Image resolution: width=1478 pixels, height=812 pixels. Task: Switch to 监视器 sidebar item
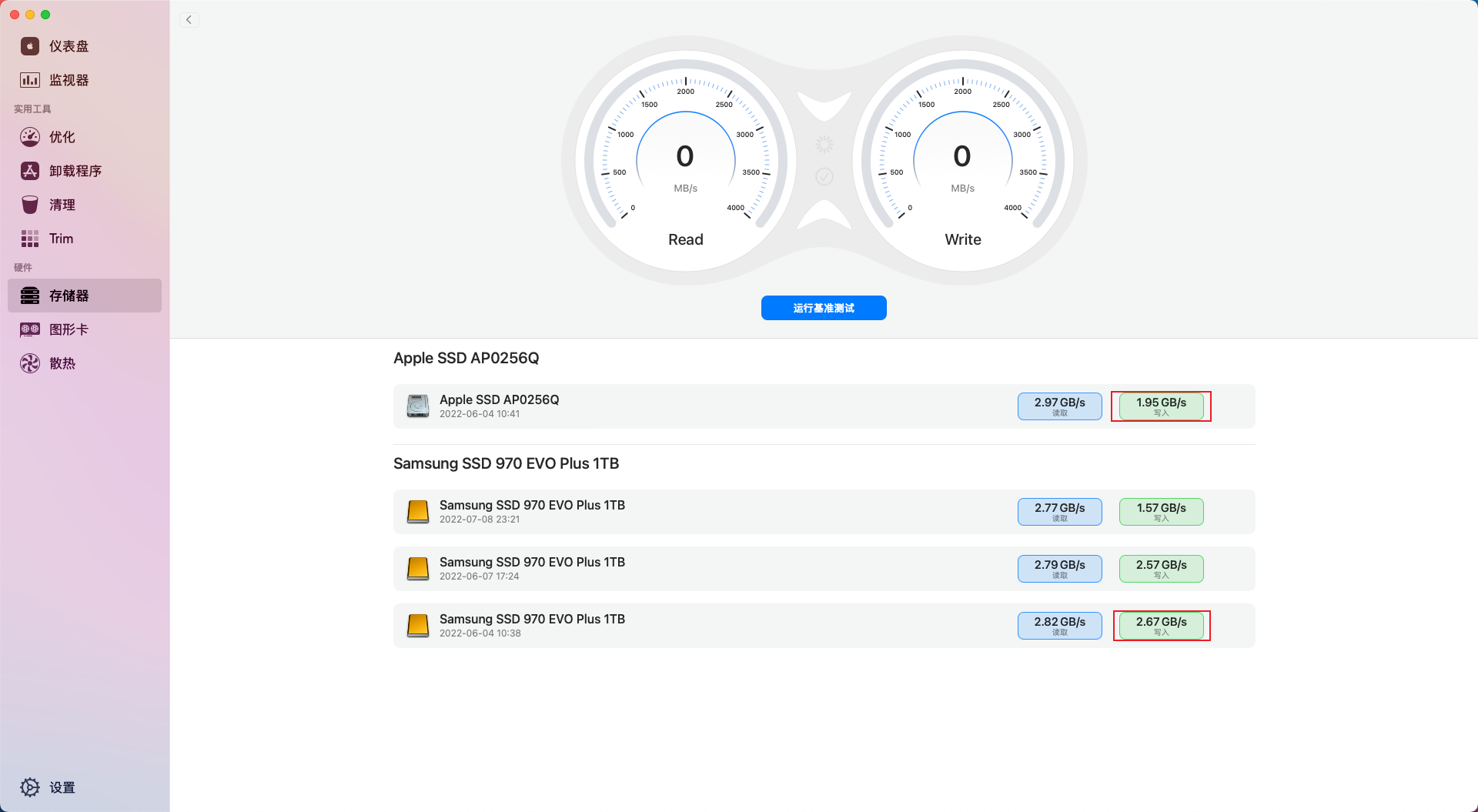[85, 80]
